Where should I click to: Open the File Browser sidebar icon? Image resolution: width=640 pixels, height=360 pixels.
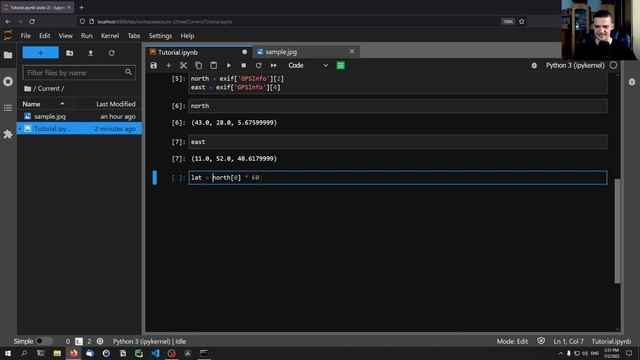pos(8,55)
